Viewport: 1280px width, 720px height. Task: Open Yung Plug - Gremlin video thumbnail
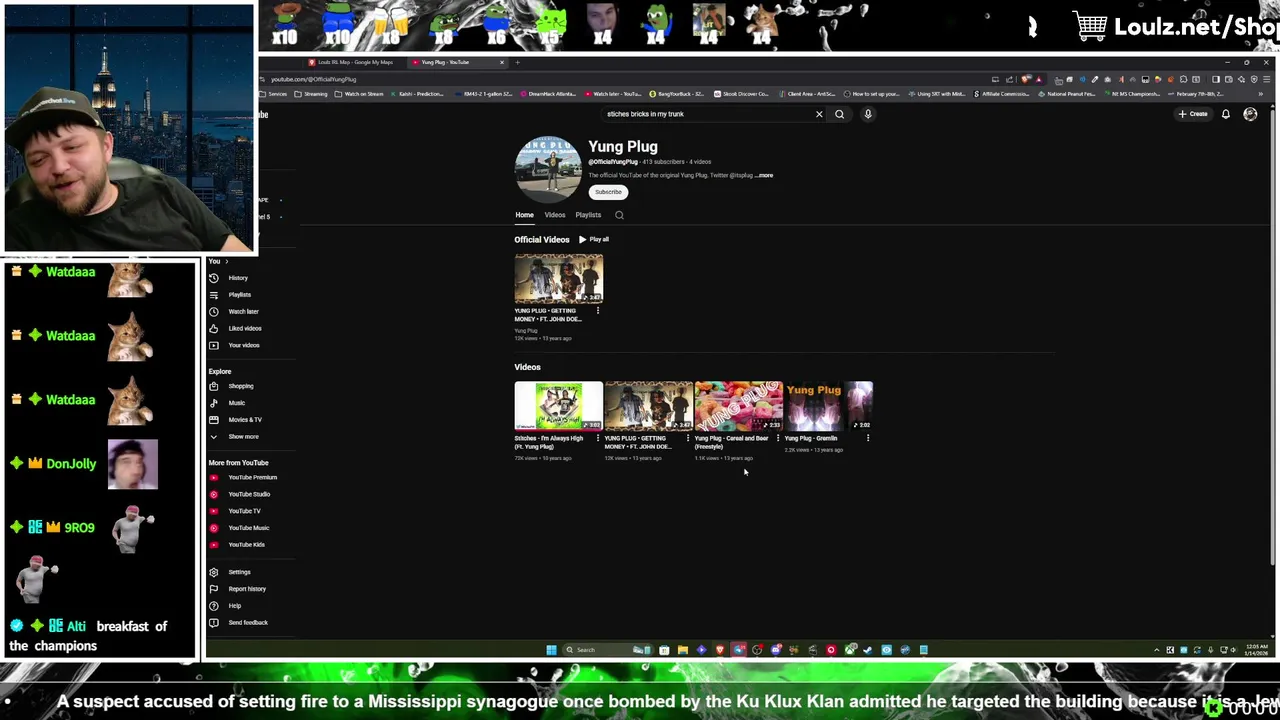tap(829, 405)
